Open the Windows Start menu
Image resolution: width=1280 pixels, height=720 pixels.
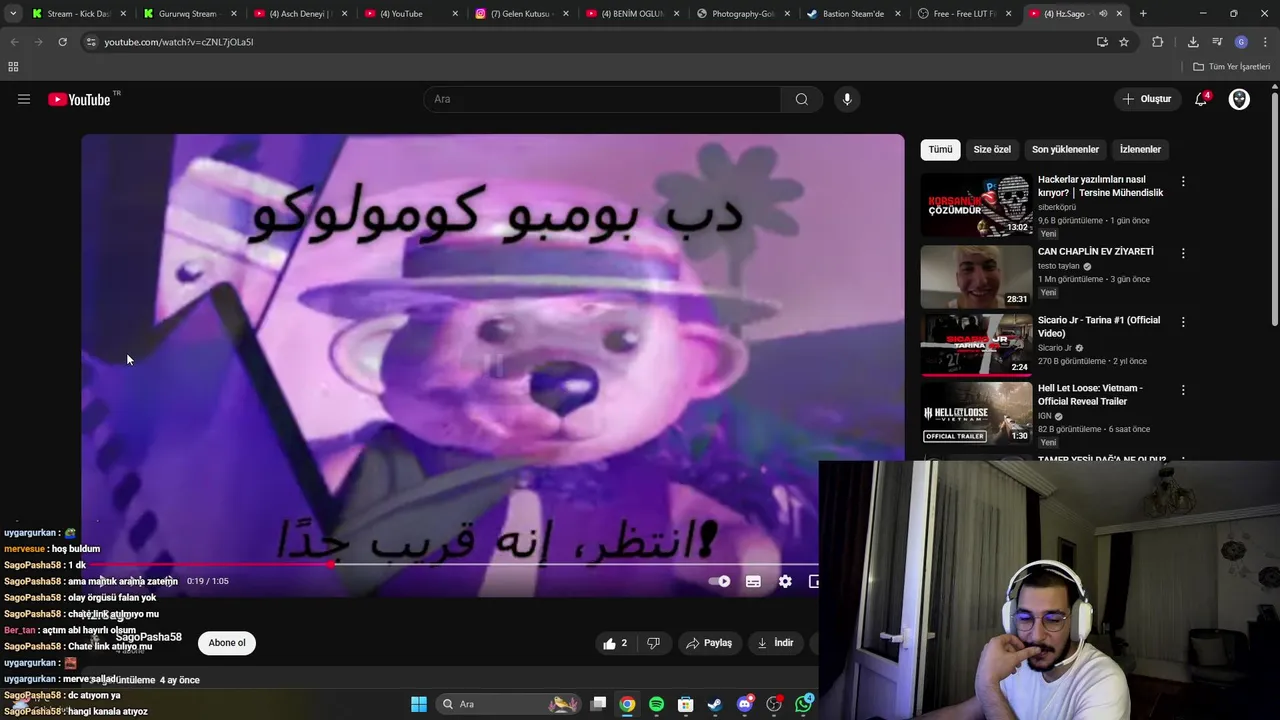point(419,704)
